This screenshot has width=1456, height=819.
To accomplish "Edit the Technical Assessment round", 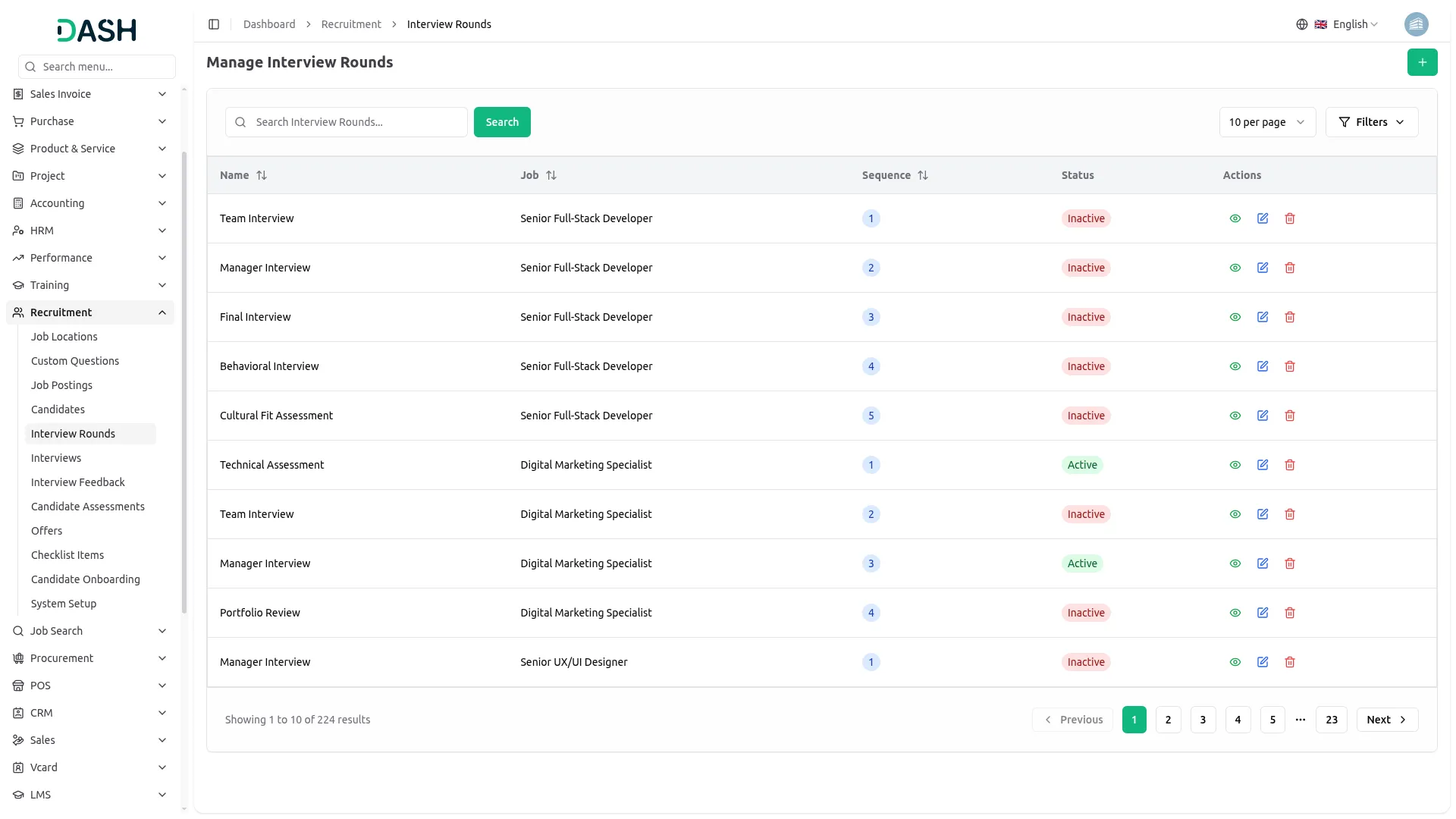I will 1263,465.
